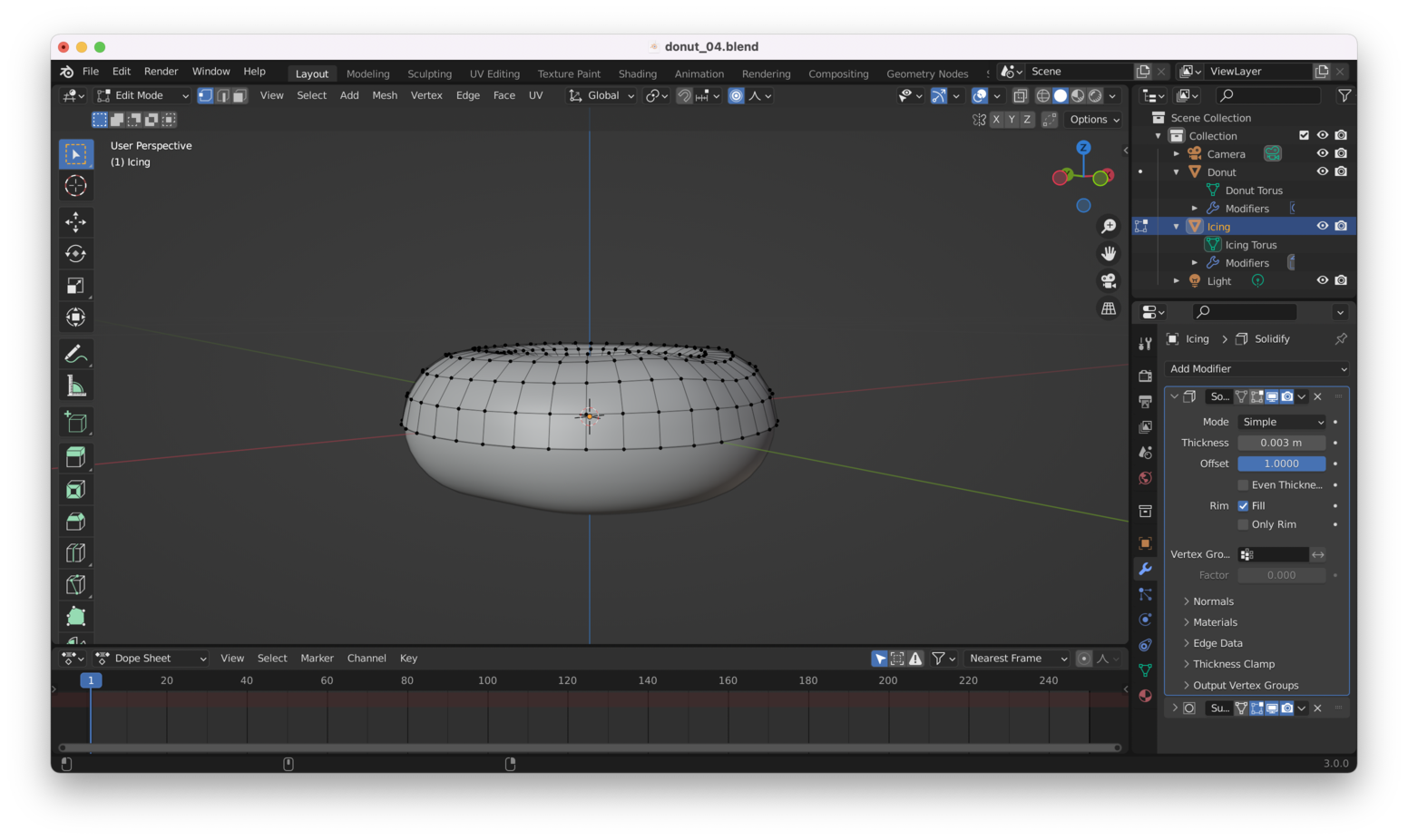The image size is (1408, 840).
Task: Toggle camera view in viewport
Action: pos(1109,281)
